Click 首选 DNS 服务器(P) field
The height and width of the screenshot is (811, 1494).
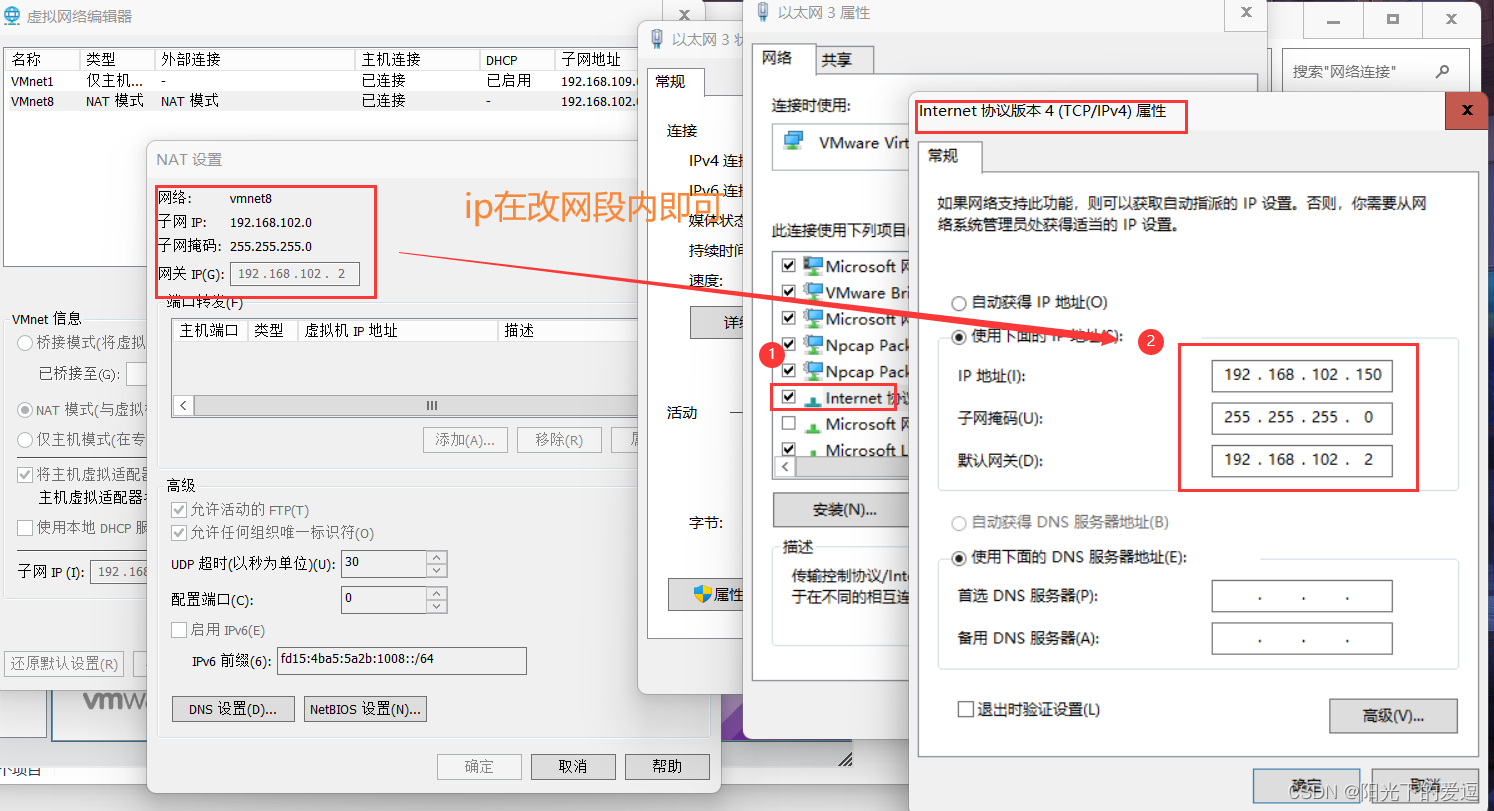[x=1302, y=596]
